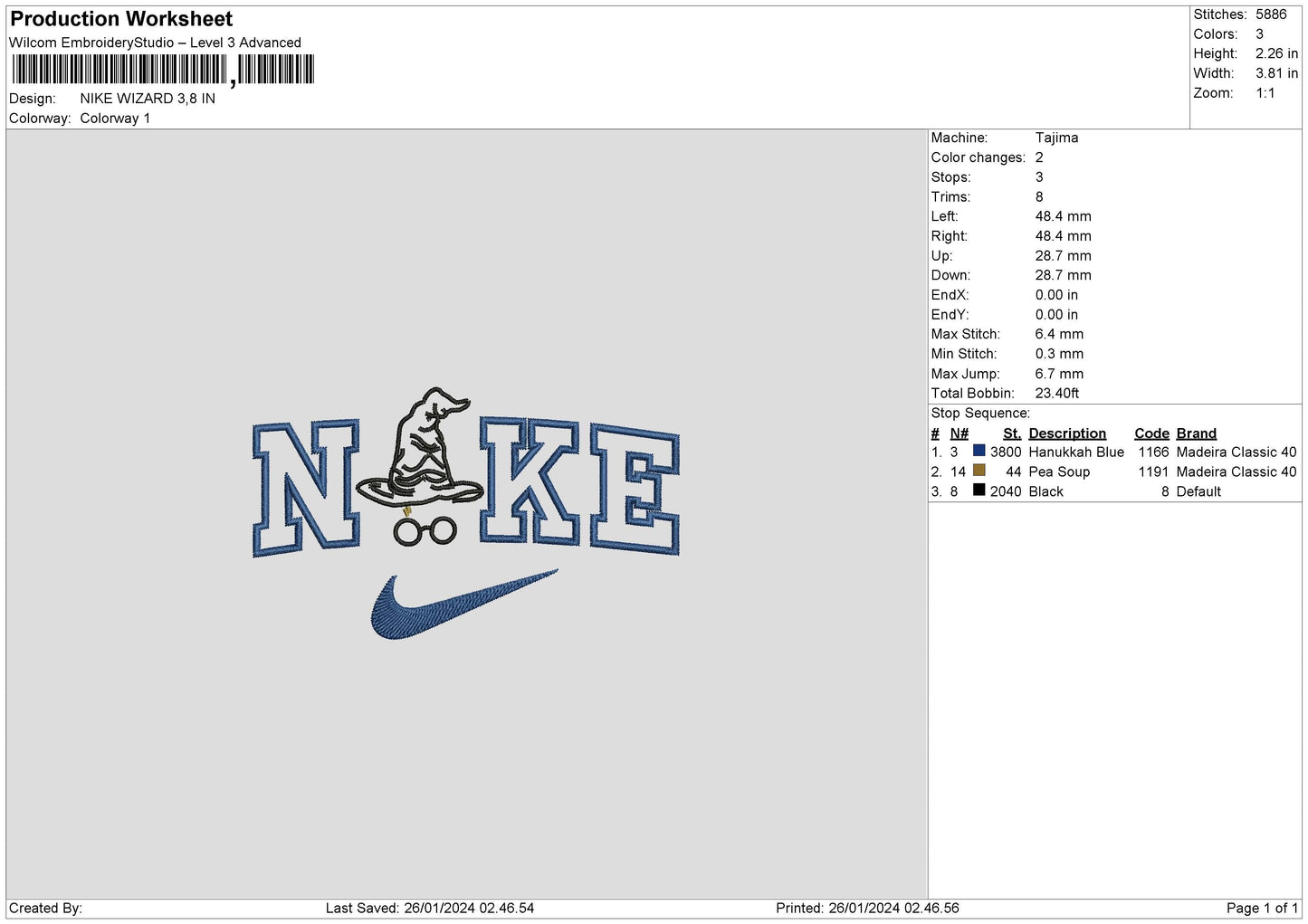This screenshot has height=924, width=1308.
Task: Click the Left value '48.4 mm'
Action: (x=1064, y=216)
